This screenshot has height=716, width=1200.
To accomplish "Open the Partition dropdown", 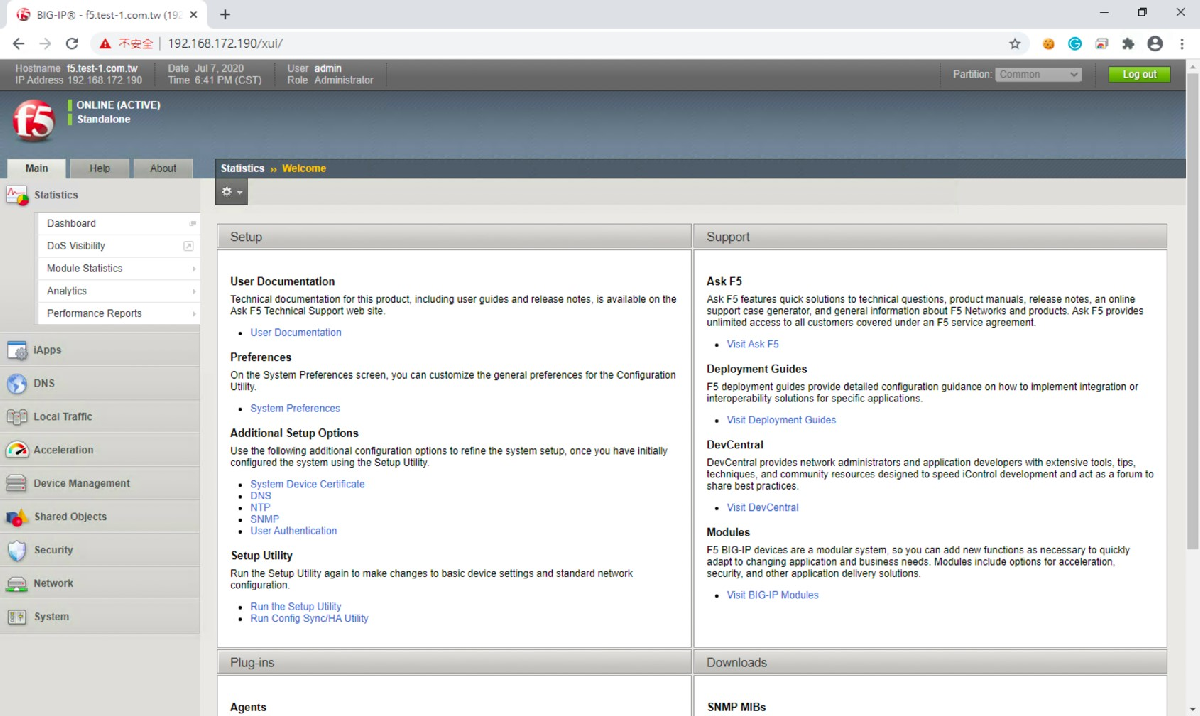I will tap(1039, 75).
